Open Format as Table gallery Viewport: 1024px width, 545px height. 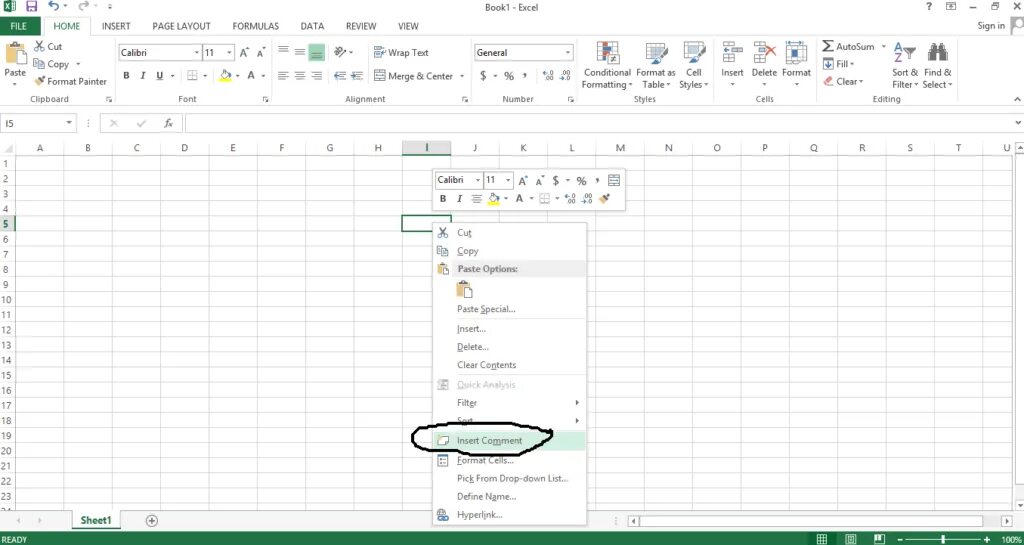[656, 65]
